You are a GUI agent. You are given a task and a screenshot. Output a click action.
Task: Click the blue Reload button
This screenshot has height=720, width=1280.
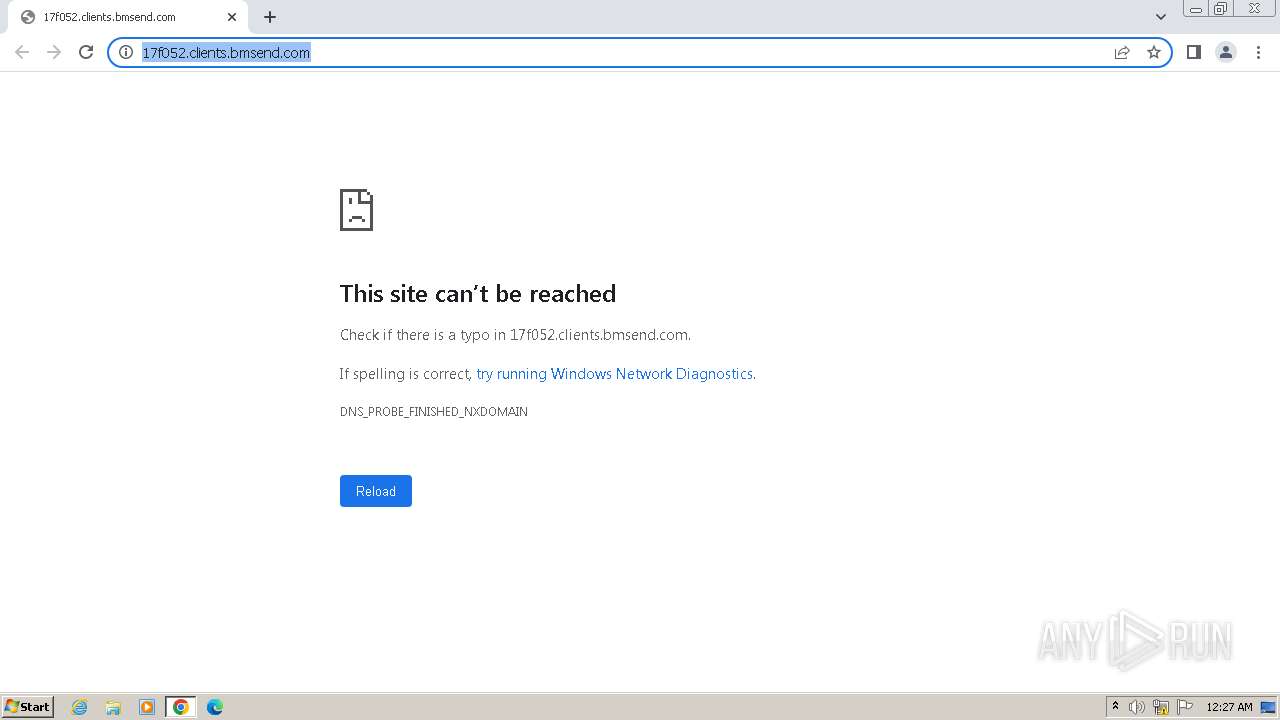click(376, 491)
